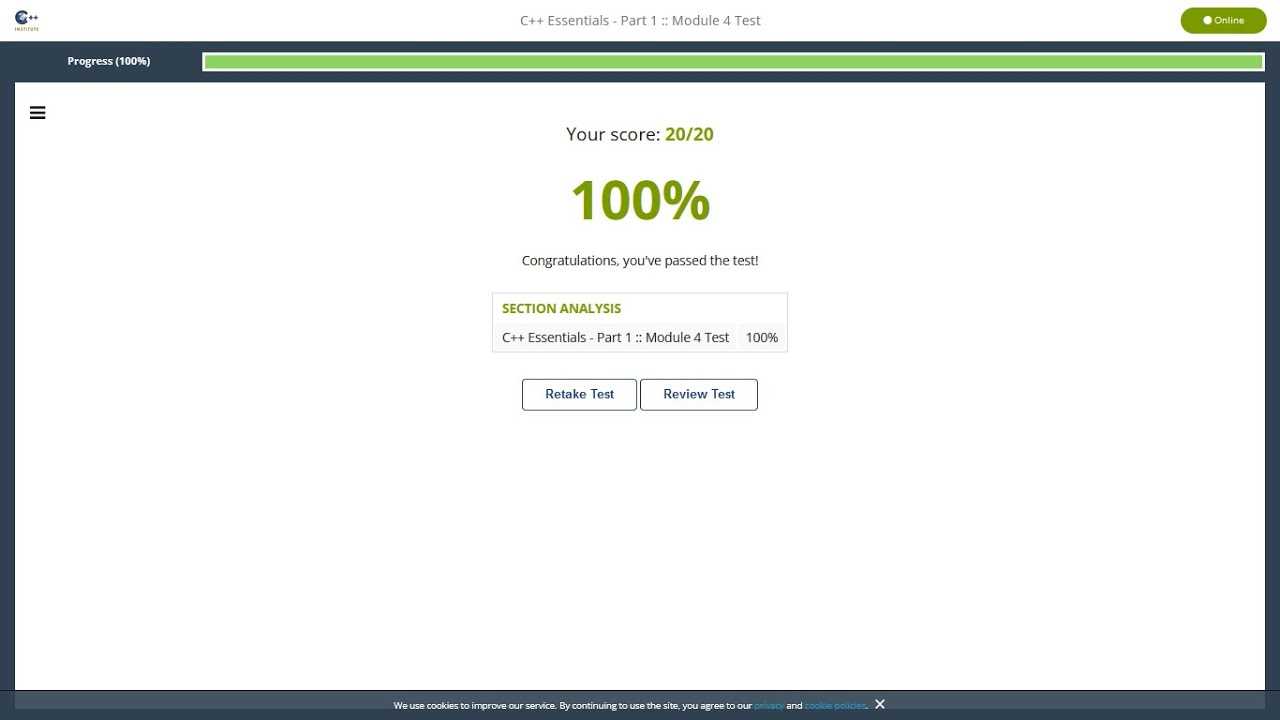This screenshot has height=720, width=1280.
Task: Click the congratulations message
Action: (640, 260)
